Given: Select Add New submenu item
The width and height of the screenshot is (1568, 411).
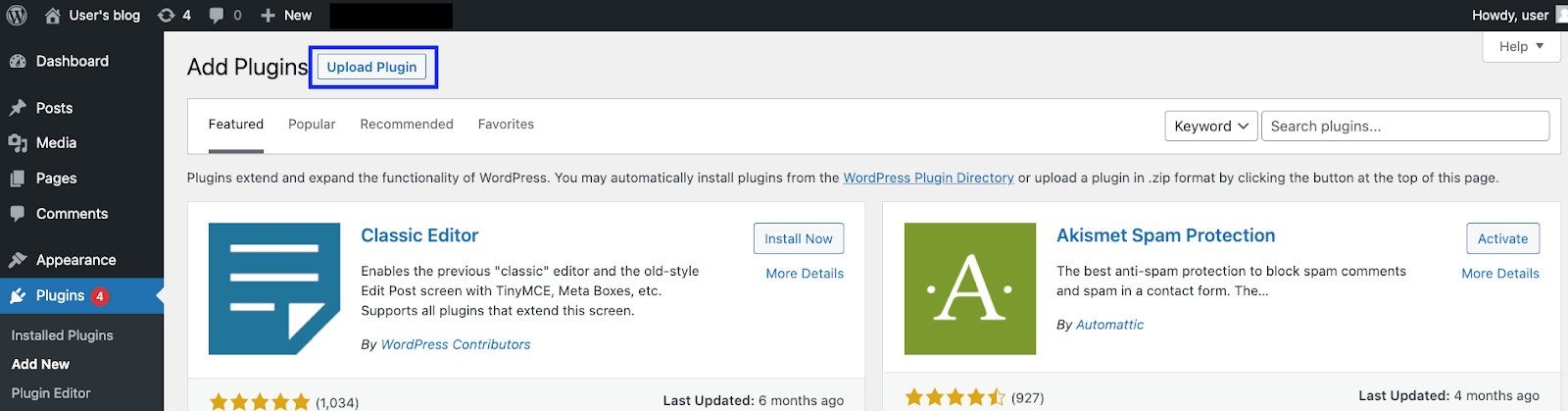Looking at the screenshot, I should pyautogui.click(x=40, y=364).
